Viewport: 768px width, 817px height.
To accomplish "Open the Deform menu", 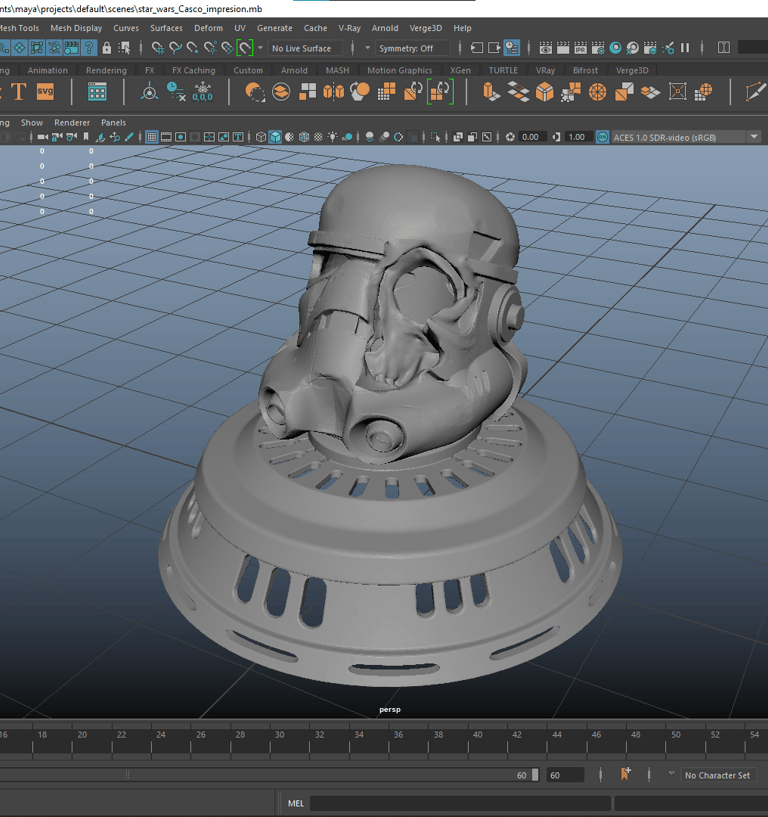I will click(208, 28).
